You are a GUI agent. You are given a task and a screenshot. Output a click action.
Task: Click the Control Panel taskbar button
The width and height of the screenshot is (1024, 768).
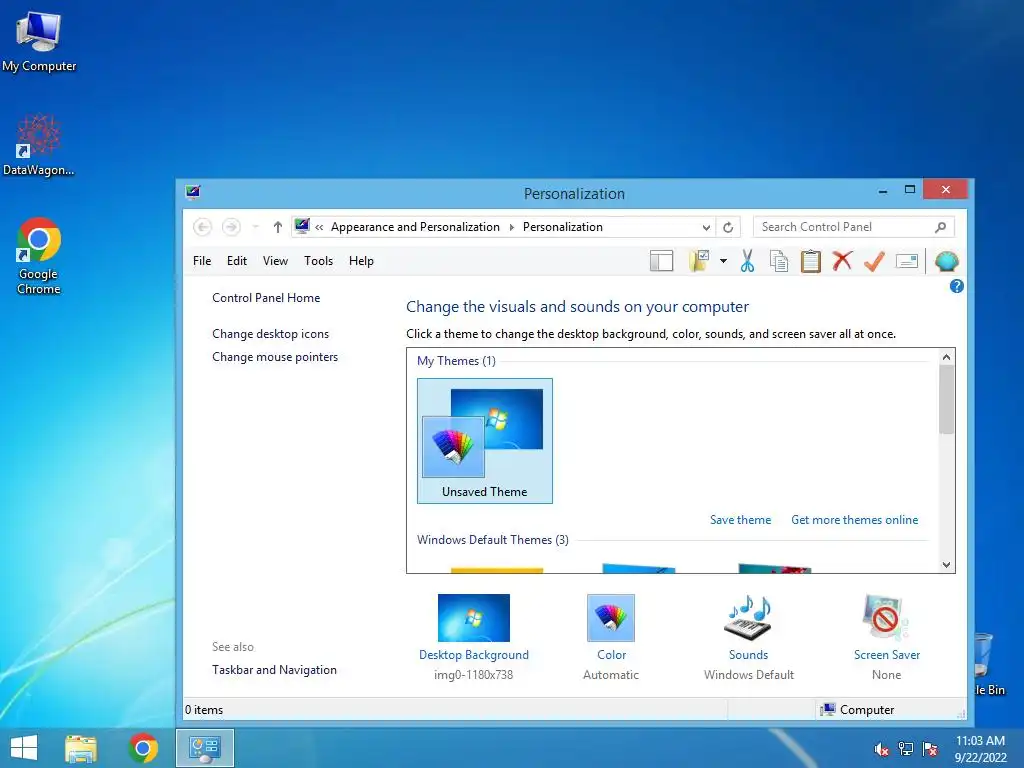point(205,748)
